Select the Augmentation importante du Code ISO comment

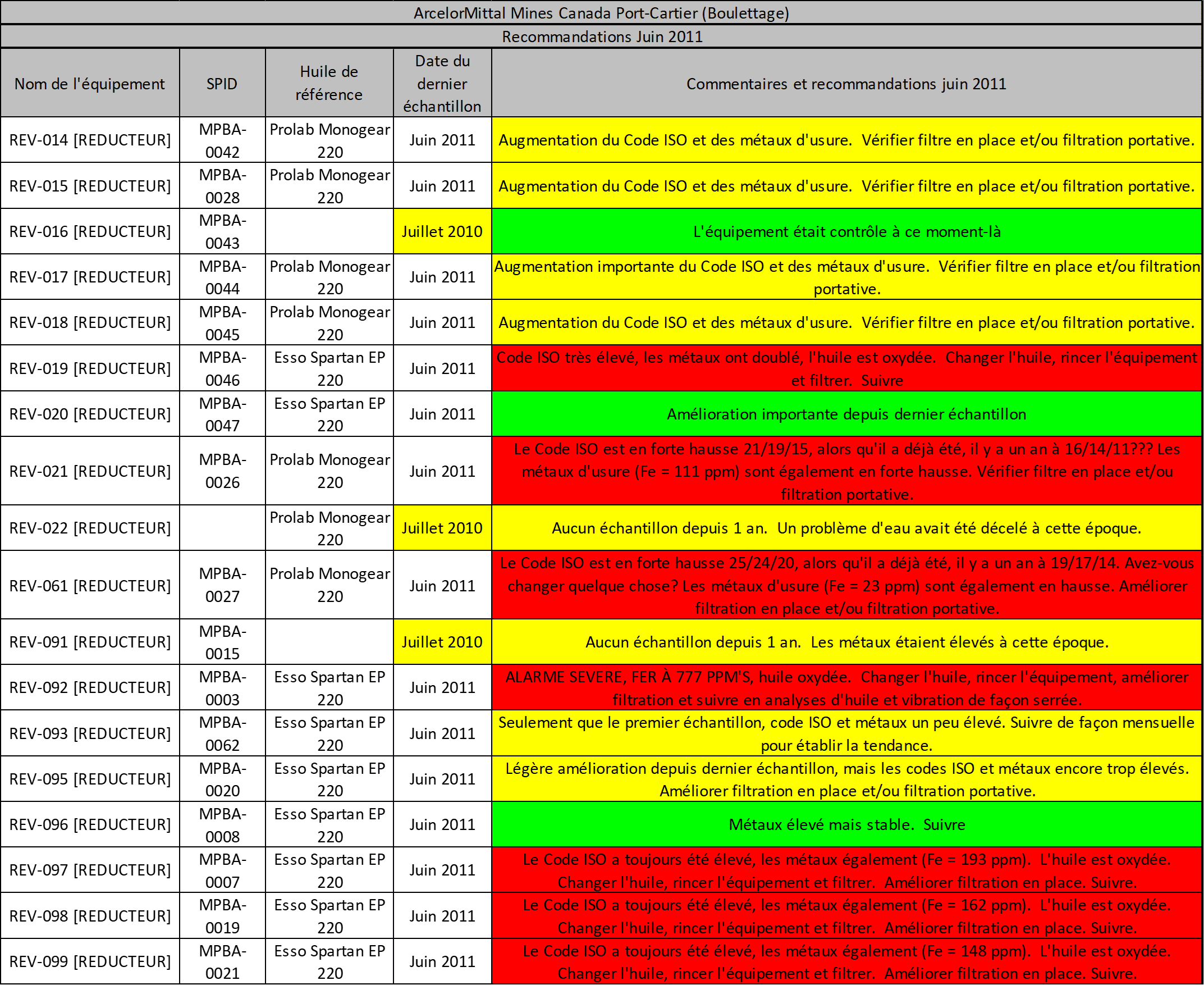point(846,277)
